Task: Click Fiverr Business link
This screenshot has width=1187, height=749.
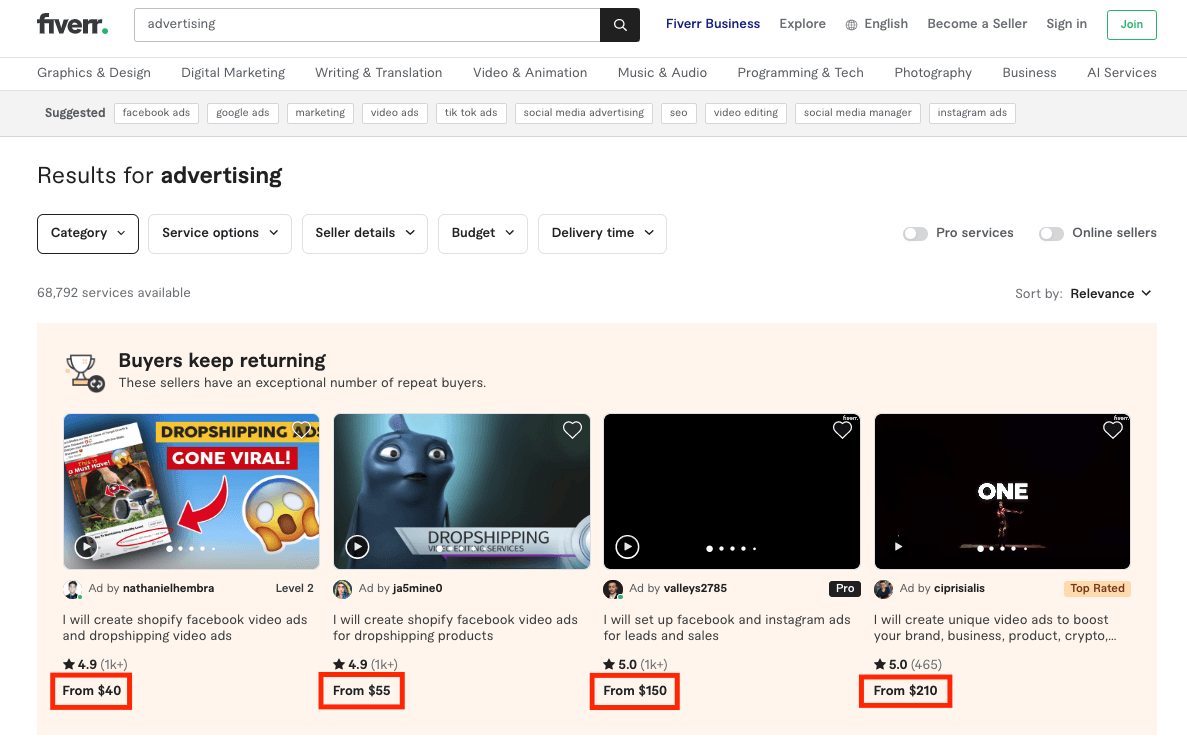Action: point(713,24)
